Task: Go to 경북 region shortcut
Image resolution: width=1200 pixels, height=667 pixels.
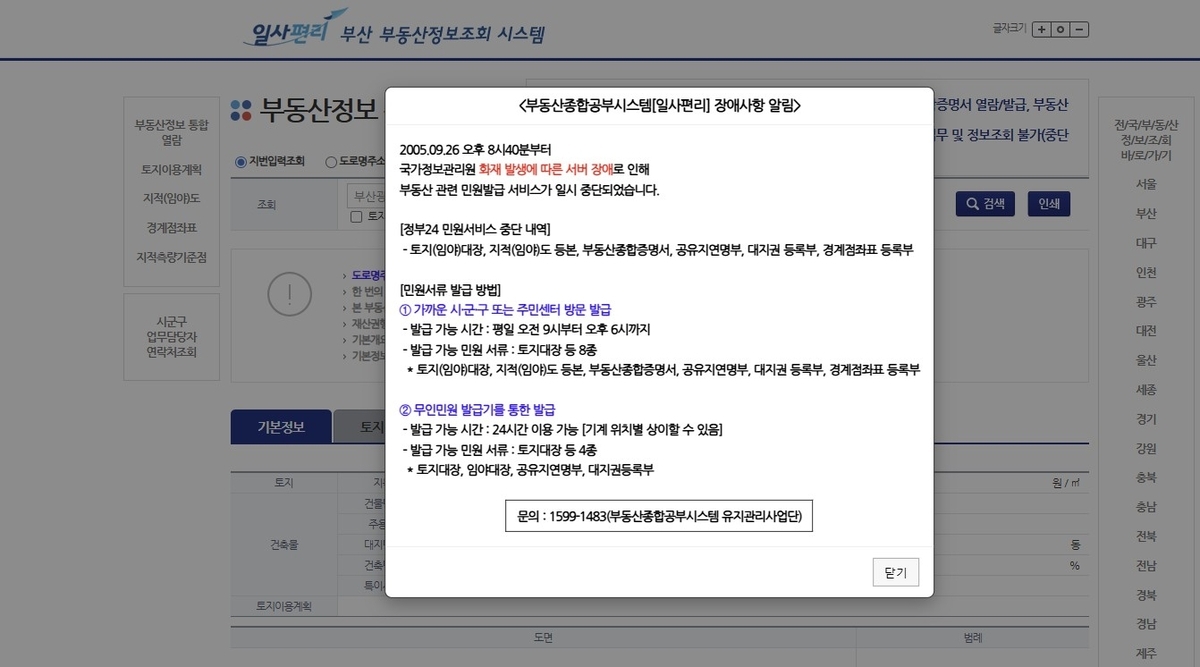Action: (x=1146, y=595)
